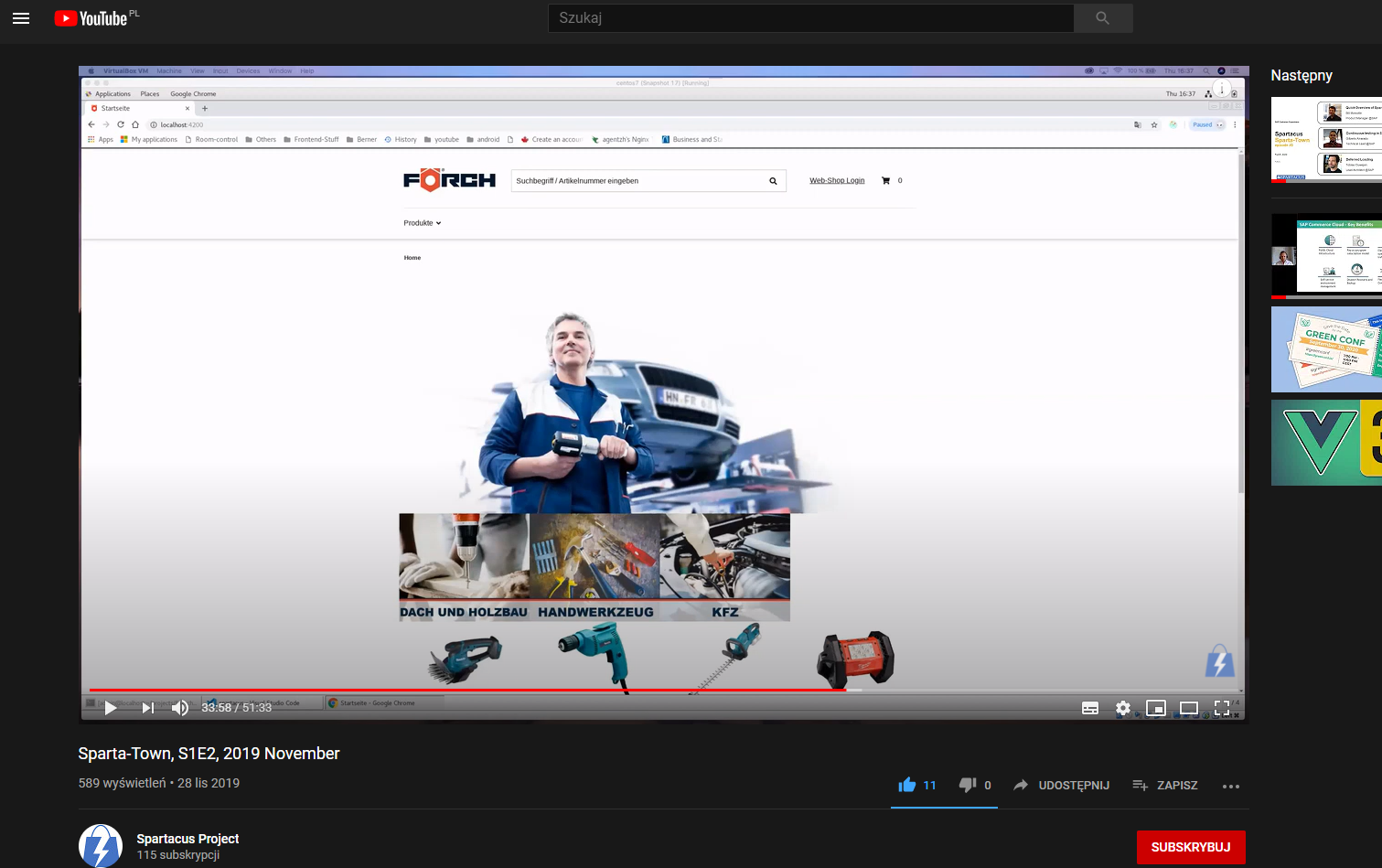Skip to the next video

point(147,708)
